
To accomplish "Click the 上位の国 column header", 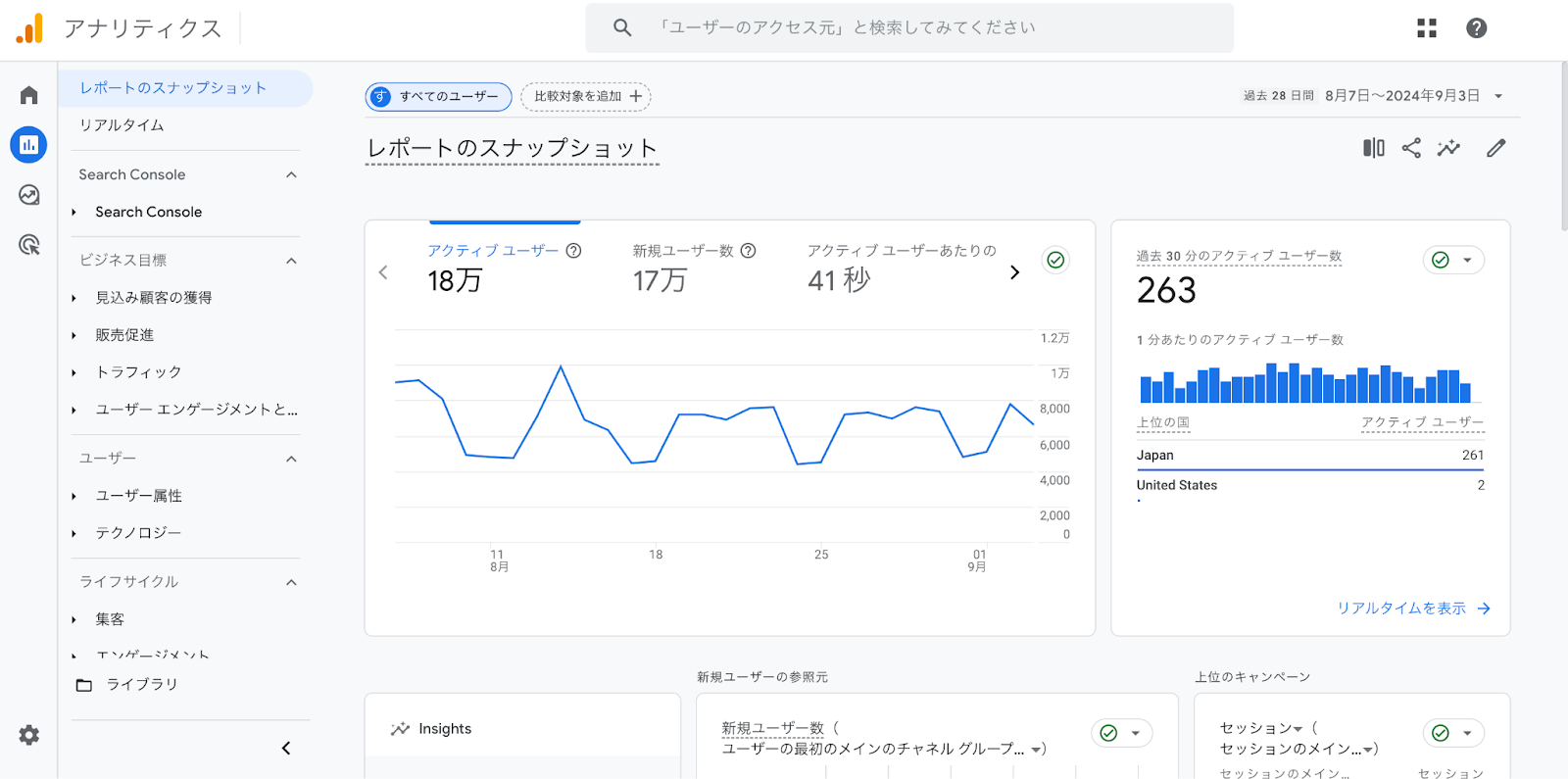I will [1163, 423].
